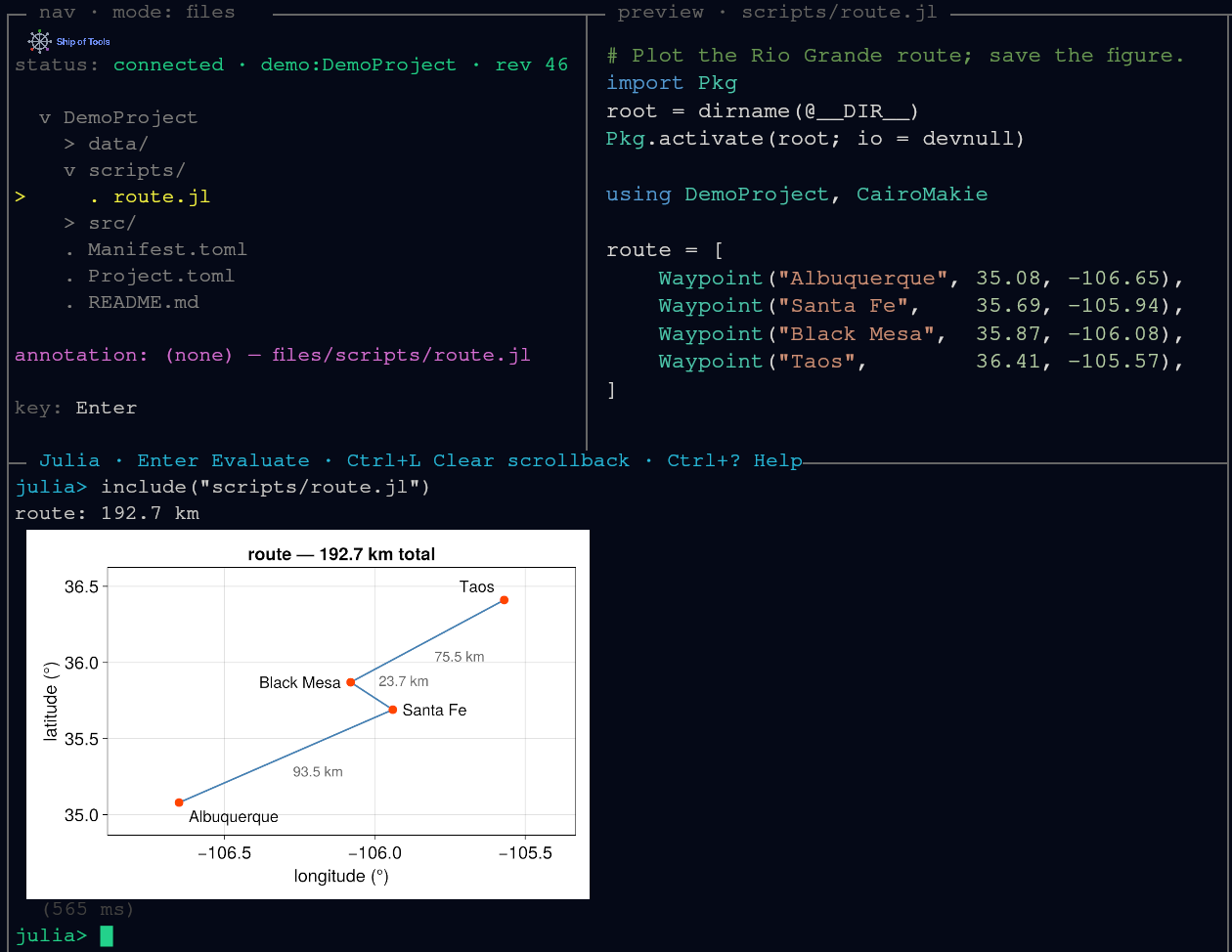
Task: Click the Waypoint "Black Mesa" code line
Action: click(922, 334)
